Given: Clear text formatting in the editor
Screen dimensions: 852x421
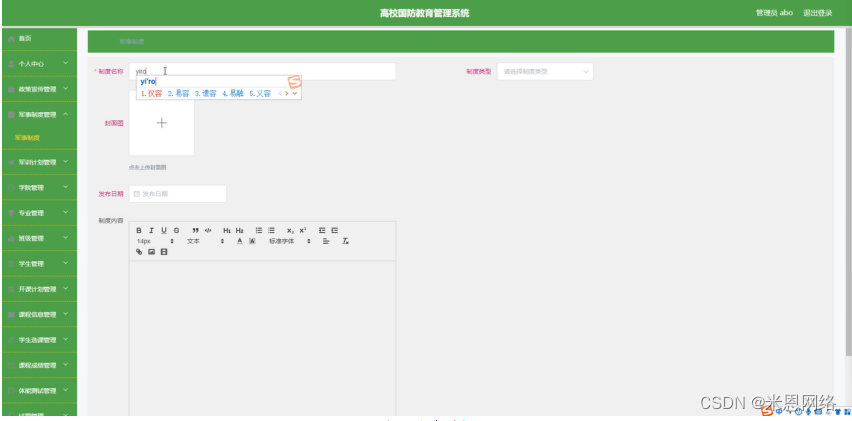Looking at the screenshot, I should 345,241.
